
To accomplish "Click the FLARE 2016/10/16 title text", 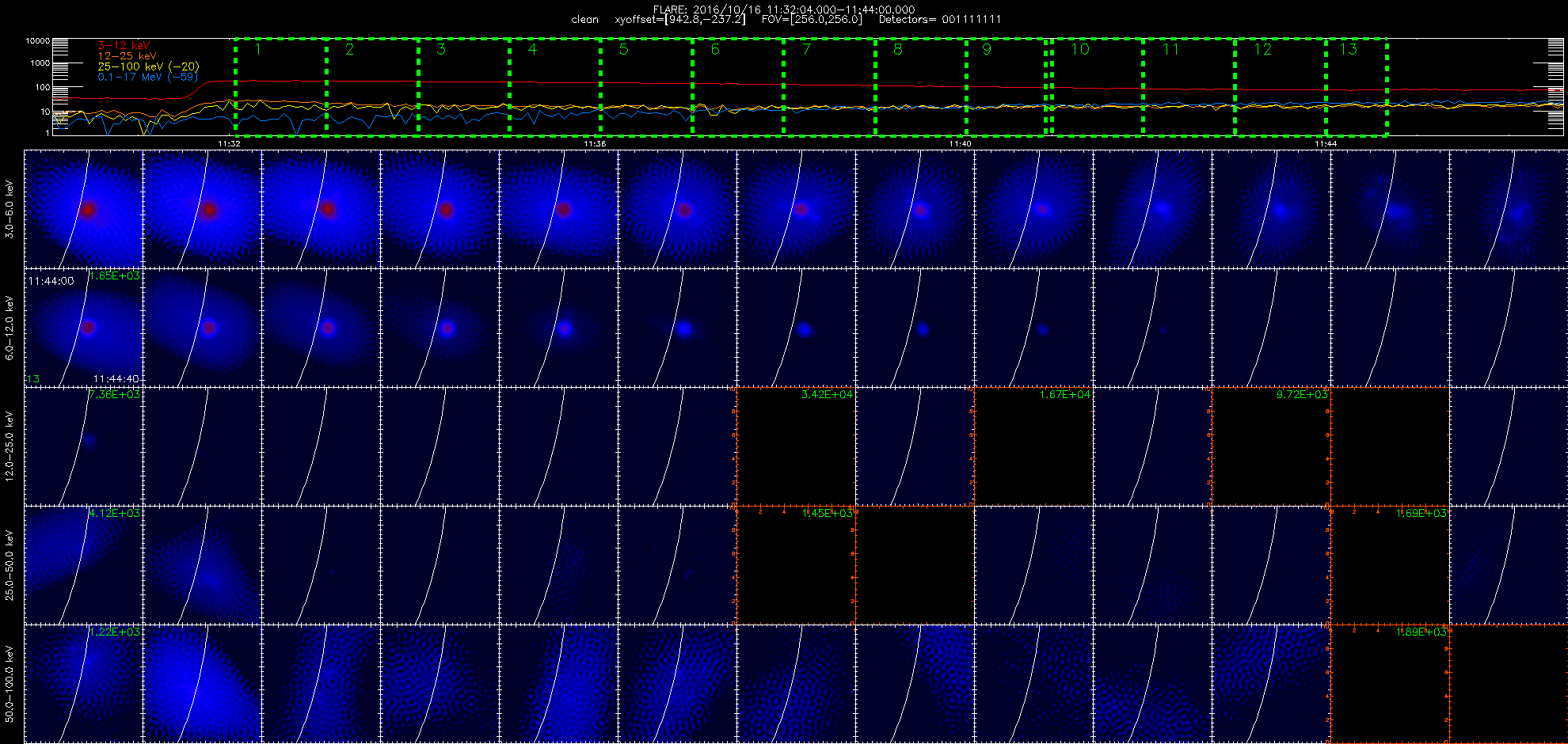I will click(784, 9).
